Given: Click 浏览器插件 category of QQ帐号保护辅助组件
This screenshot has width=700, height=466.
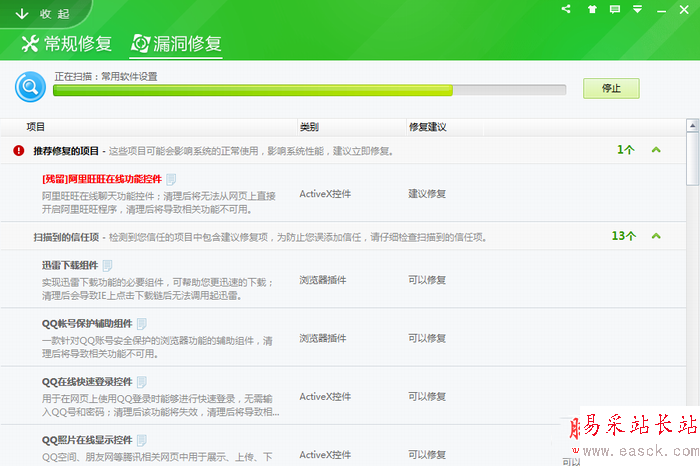Looking at the screenshot, I should point(323,338).
